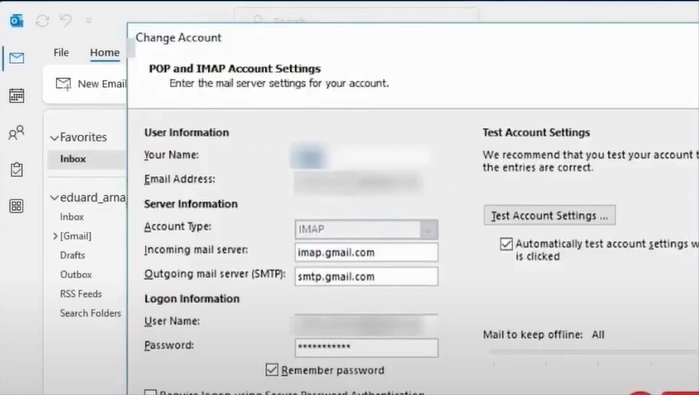Click the Send/Receive sync icon
Screen dimensions: 699x395
42,21
